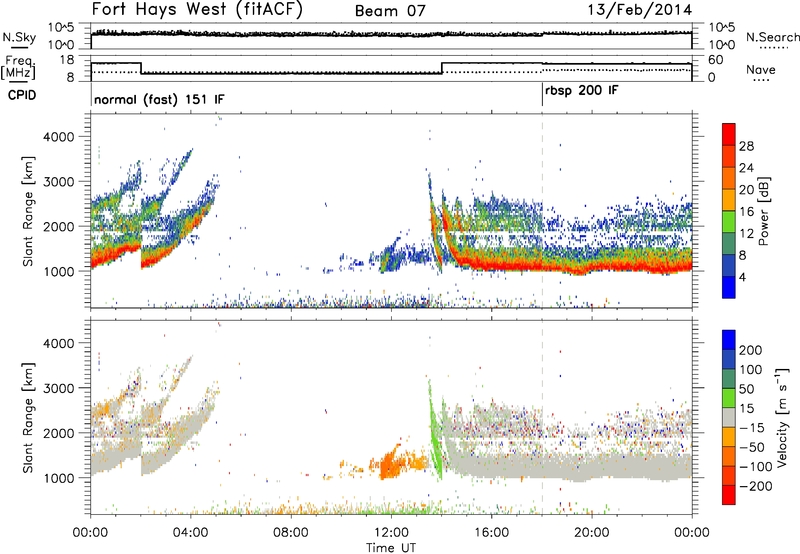Screen dimensions: 800x554
Task: Click the "200" label on the Velocity color bar
Action: [x=750, y=350]
